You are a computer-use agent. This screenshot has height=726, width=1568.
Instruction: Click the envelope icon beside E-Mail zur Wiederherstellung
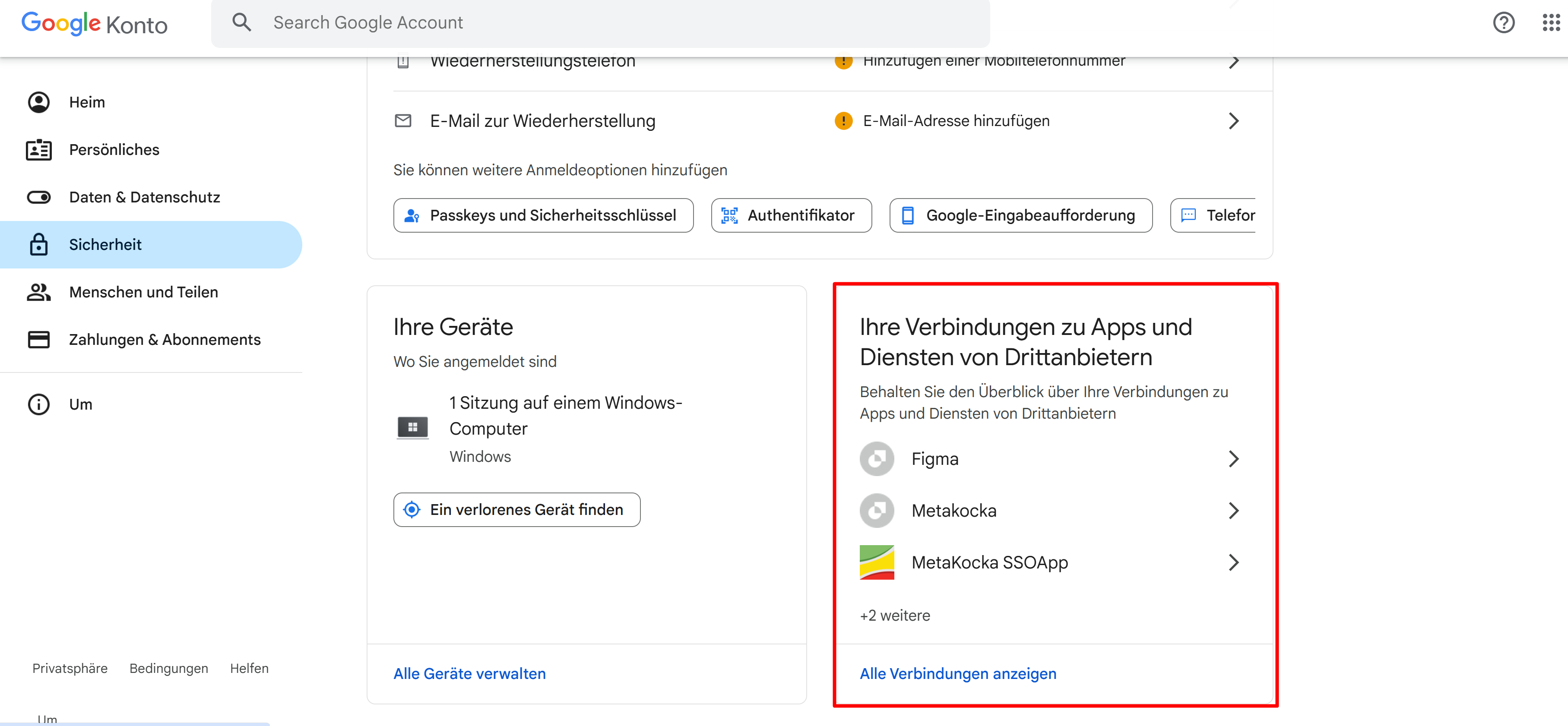[403, 121]
